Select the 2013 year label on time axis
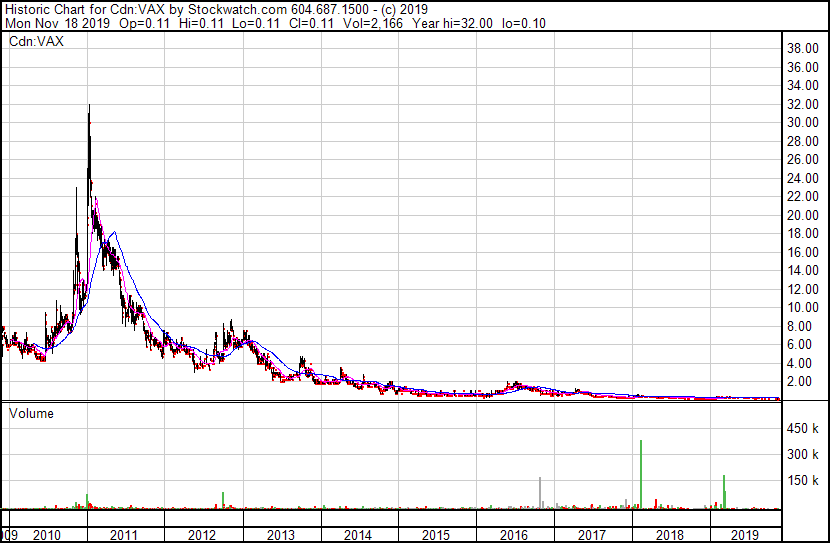This screenshot has height=543, width=830. coord(280,536)
